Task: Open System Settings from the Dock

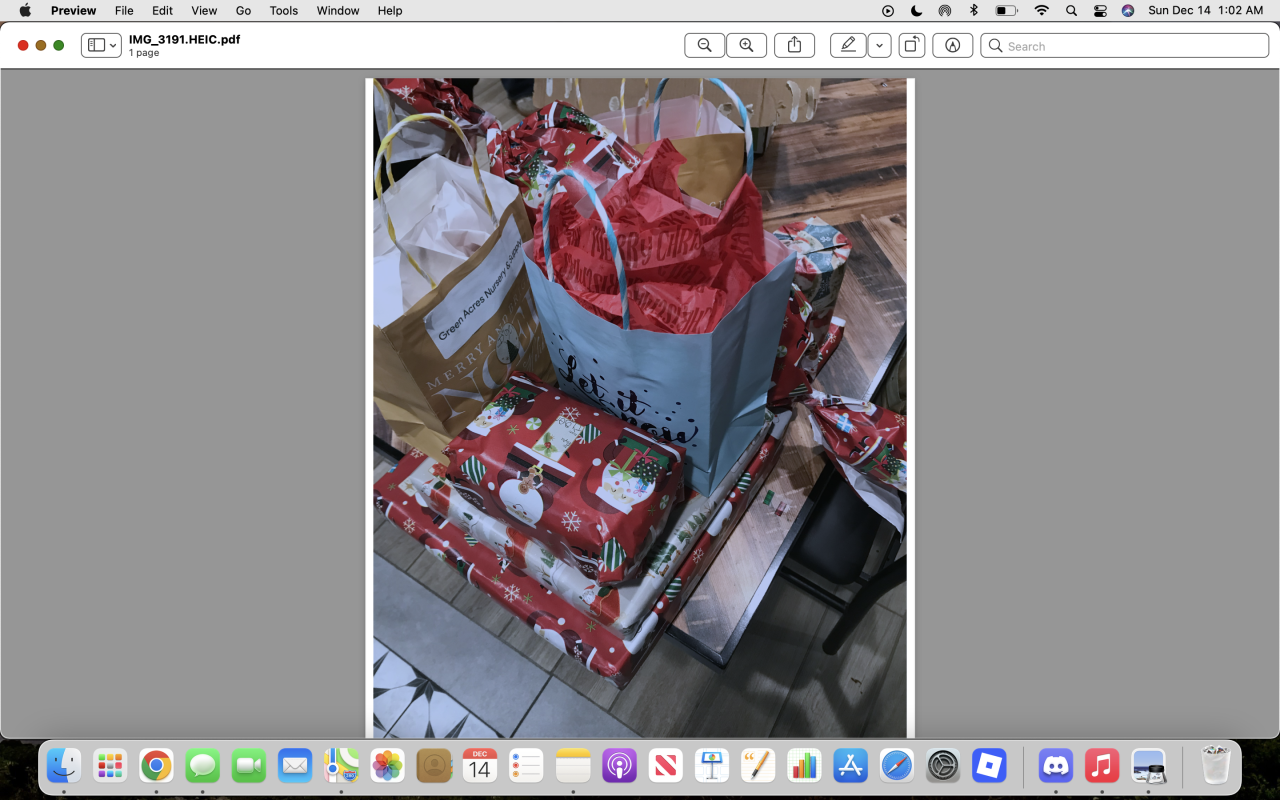Action: [943, 767]
